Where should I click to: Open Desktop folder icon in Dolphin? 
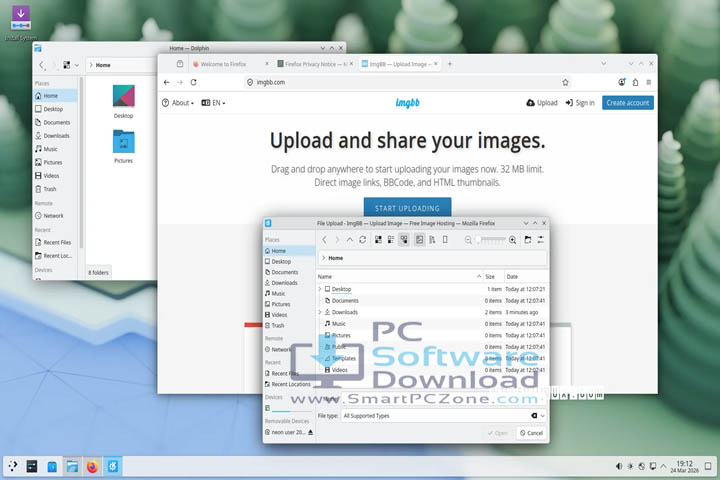coord(124,101)
